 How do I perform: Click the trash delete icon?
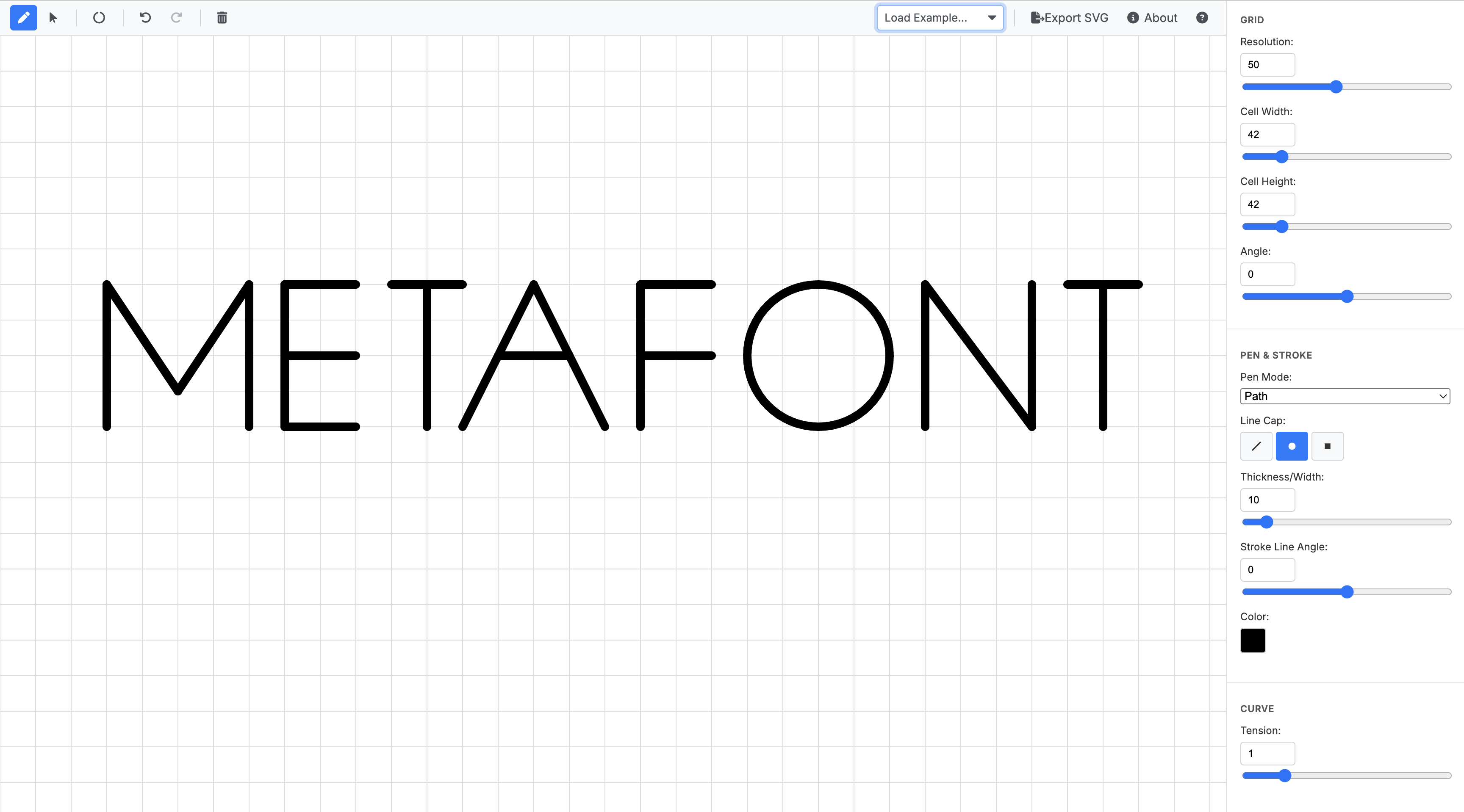(x=222, y=18)
